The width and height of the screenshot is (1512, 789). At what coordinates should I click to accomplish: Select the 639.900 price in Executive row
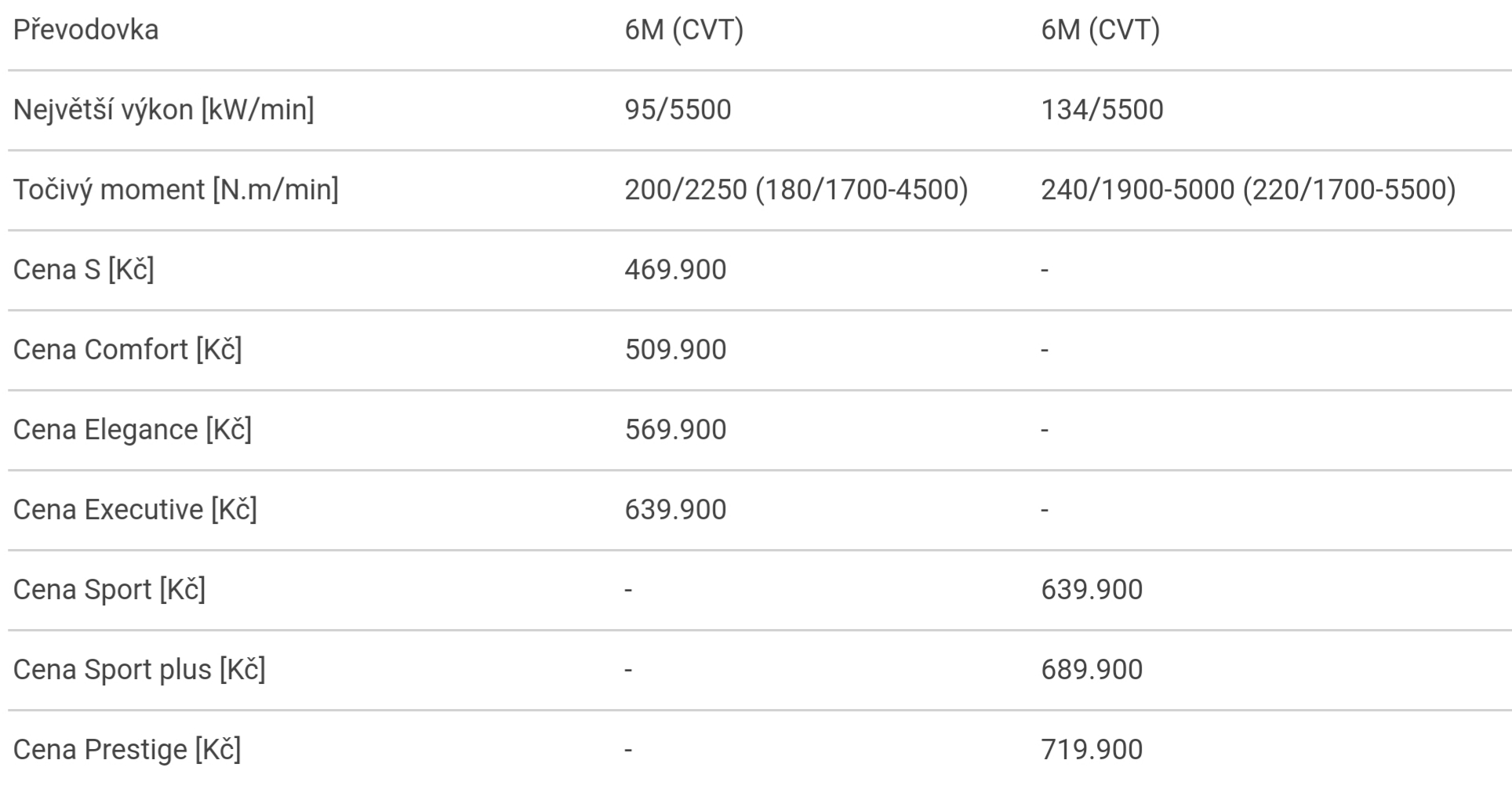(675, 510)
